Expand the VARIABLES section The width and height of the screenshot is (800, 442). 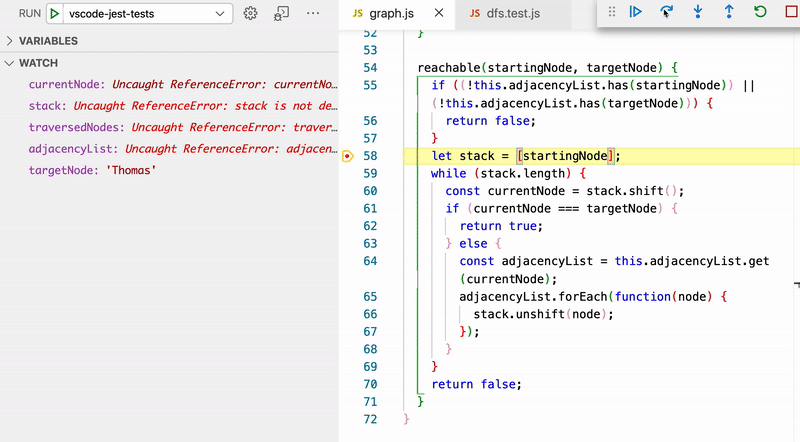(x=169, y=41)
